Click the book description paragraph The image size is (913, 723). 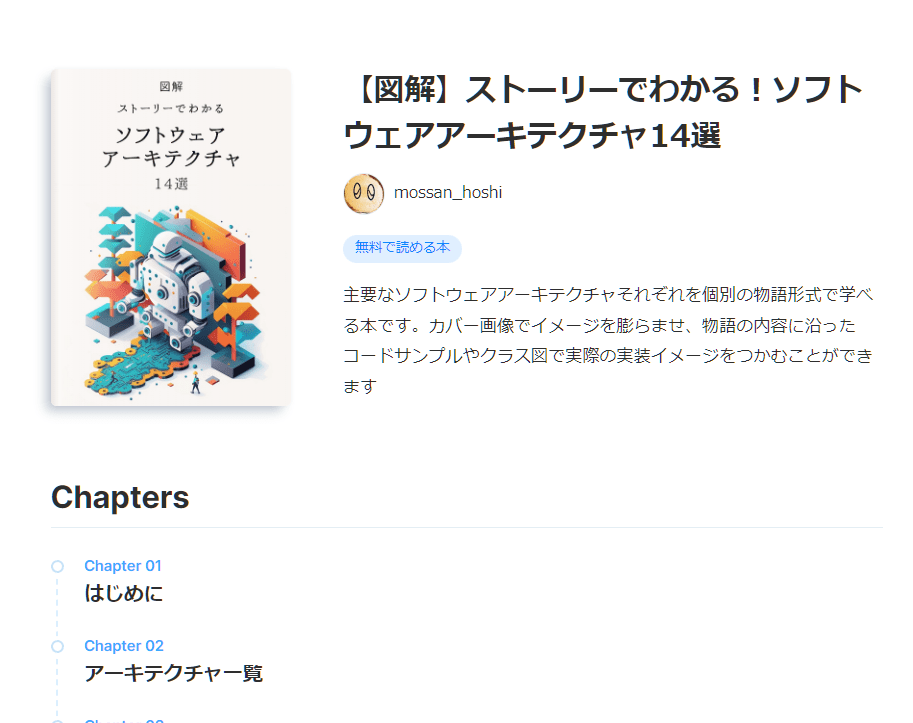click(x=608, y=341)
